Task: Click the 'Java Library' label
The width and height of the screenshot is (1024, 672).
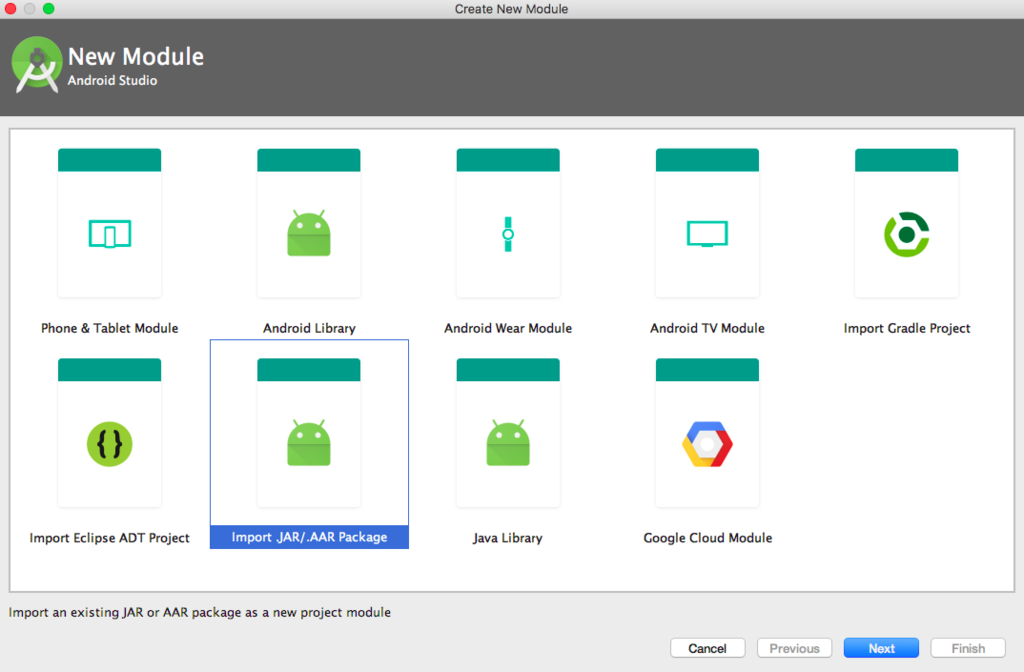Action: tap(508, 537)
